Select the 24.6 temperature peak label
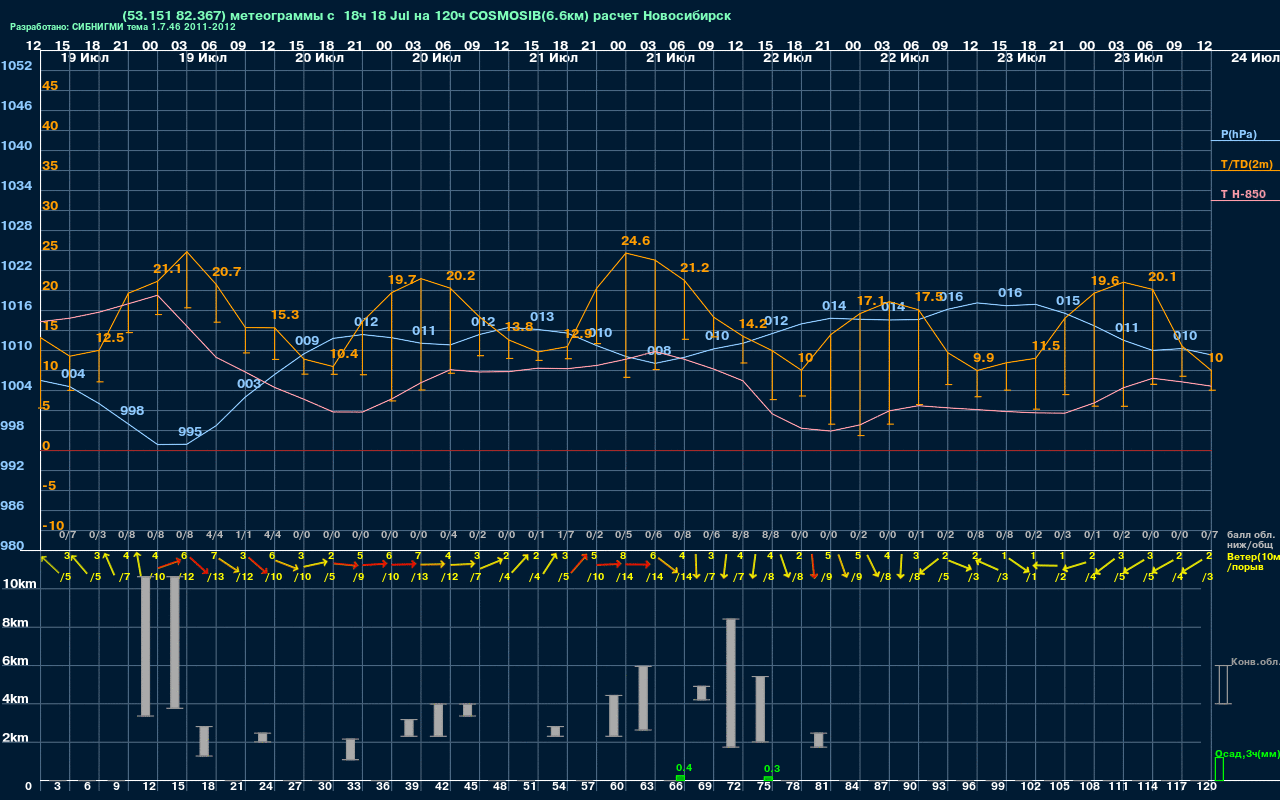1280x800 pixels. pos(635,241)
